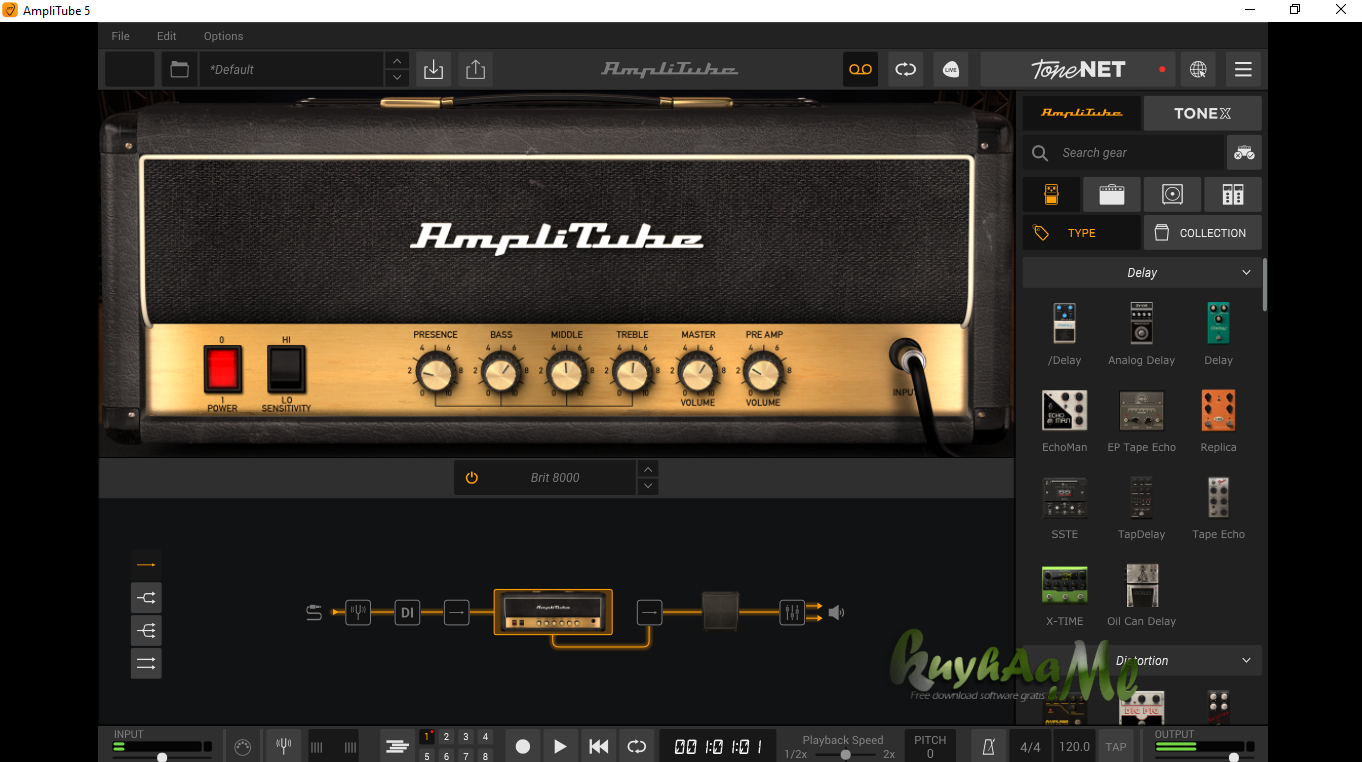Choose the parallel dual signal chain layout
The width and height of the screenshot is (1362, 762).
click(x=146, y=664)
